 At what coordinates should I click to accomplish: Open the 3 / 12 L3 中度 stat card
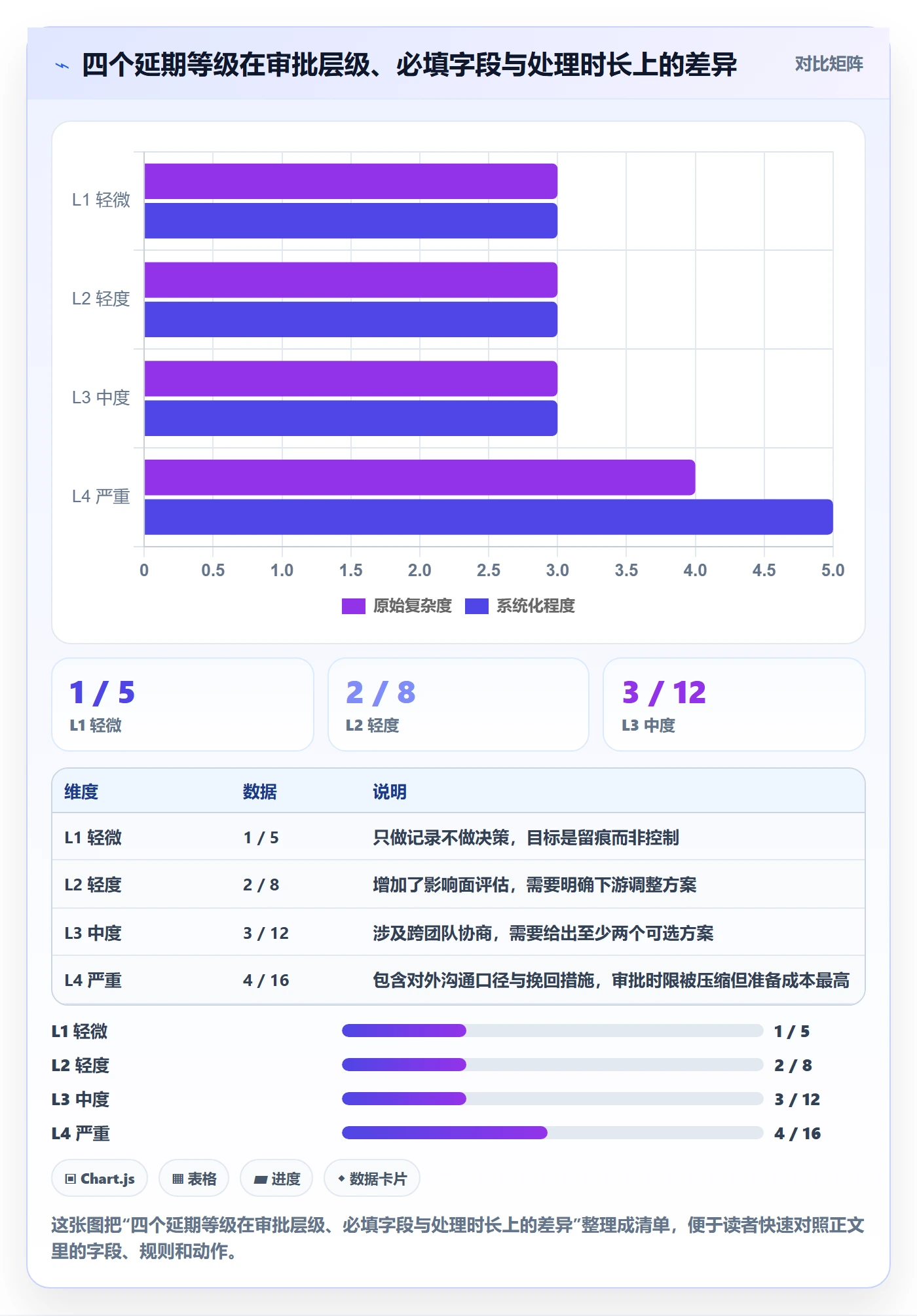click(x=734, y=704)
